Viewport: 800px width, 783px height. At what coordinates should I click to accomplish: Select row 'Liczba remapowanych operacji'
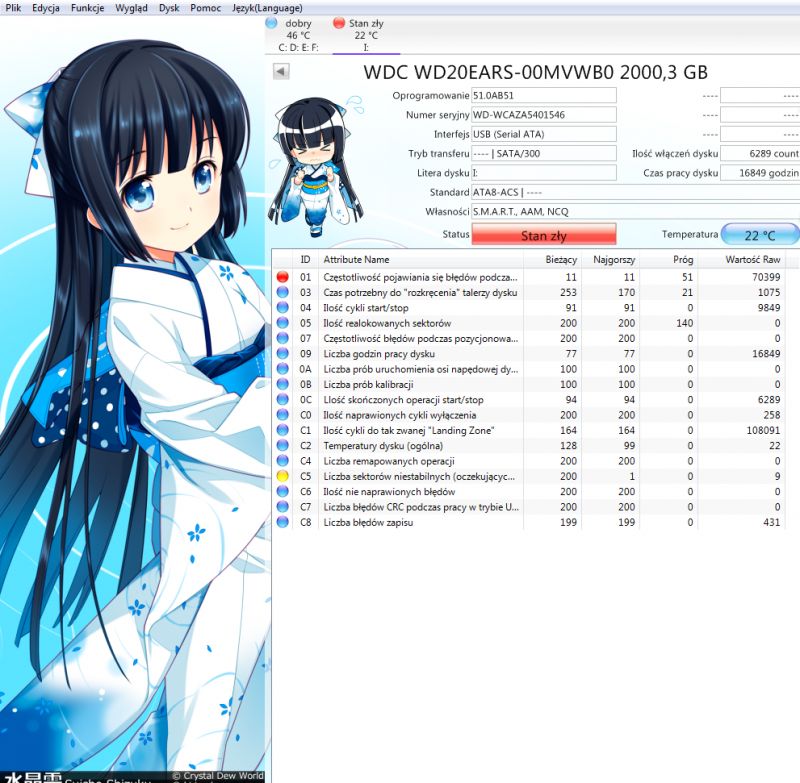(x=528, y=461)
